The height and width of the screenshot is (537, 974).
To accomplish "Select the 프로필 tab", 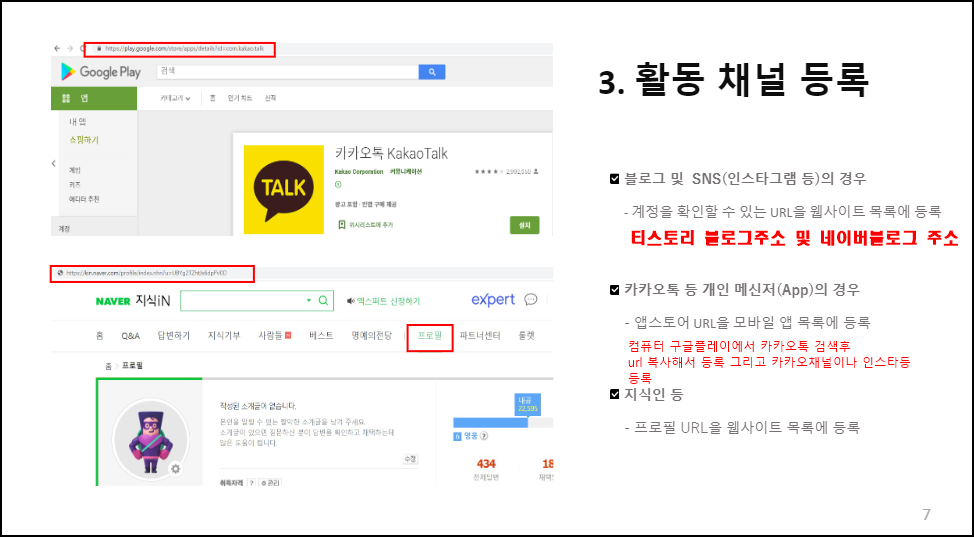I will coord(430,336).
